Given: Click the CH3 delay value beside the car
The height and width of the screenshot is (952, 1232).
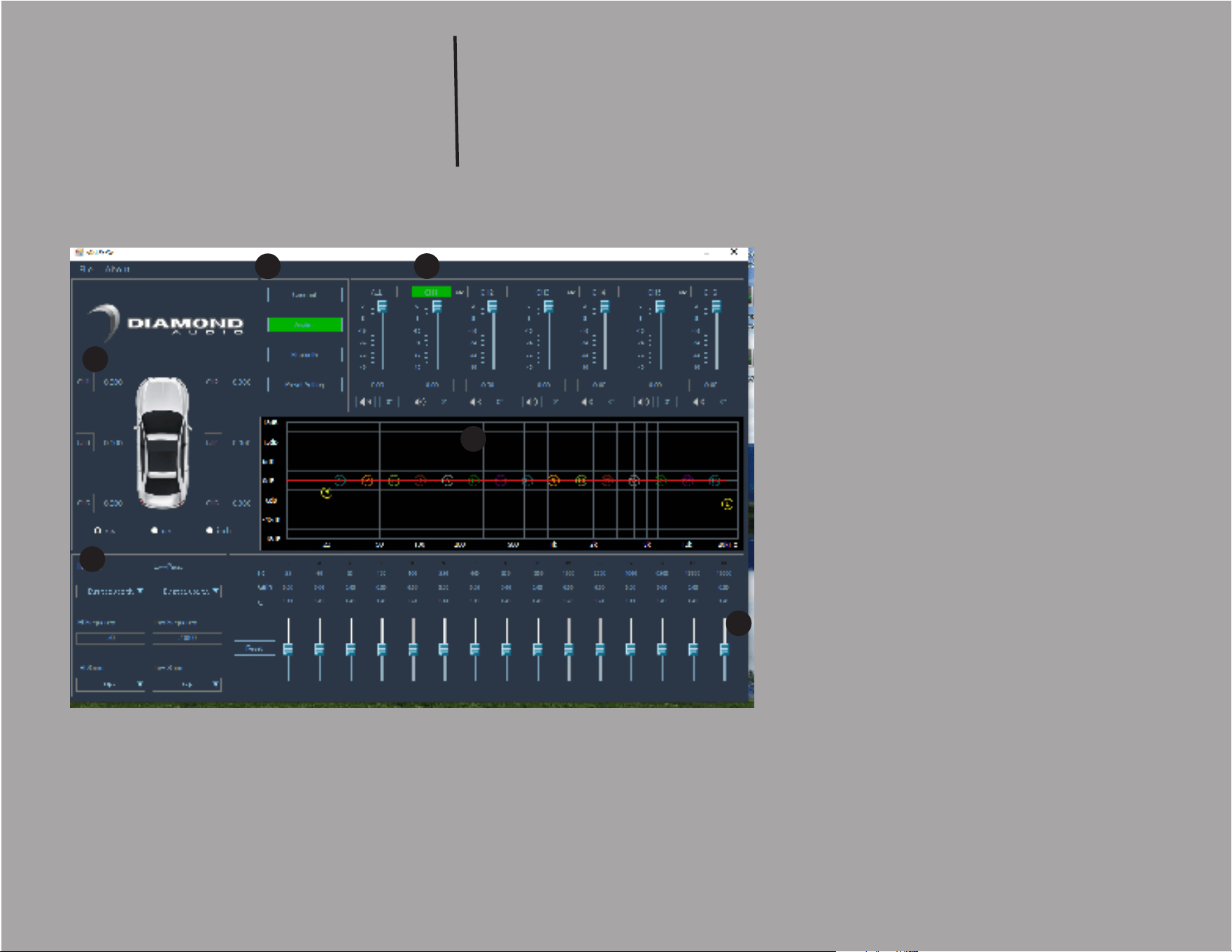Looking at the screenshot, I should pos(113,443).
